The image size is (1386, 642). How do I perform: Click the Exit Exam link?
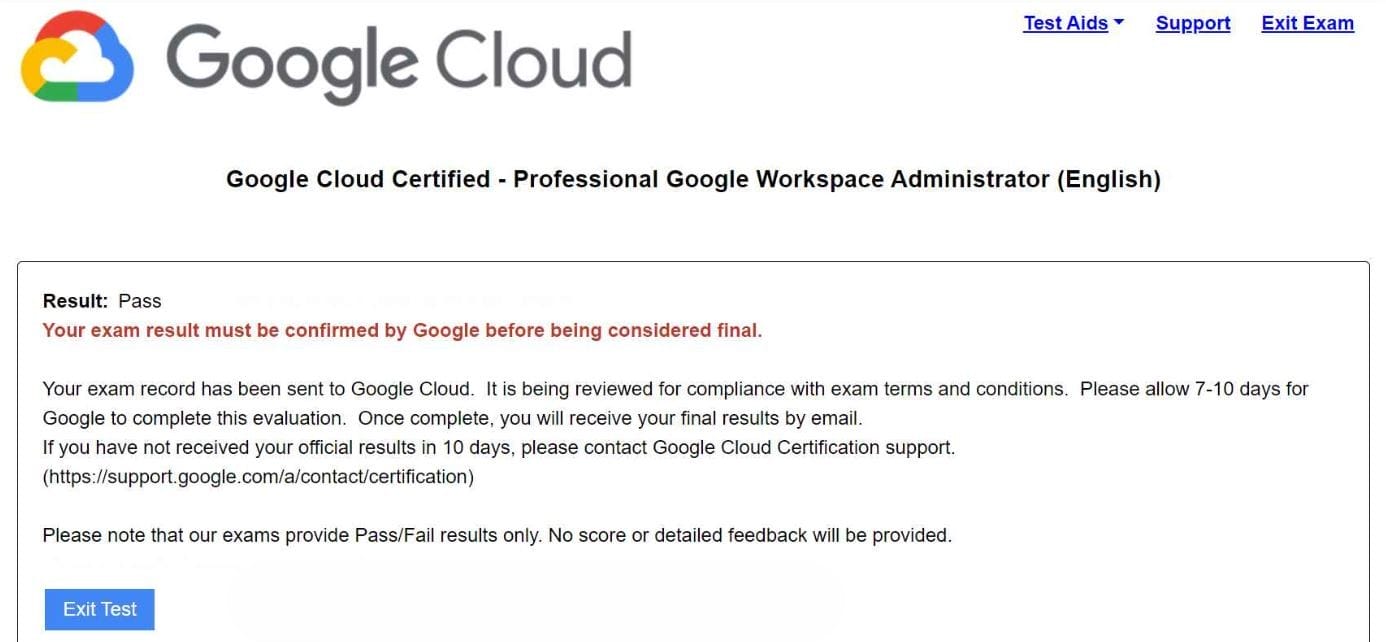(1307, 23)
